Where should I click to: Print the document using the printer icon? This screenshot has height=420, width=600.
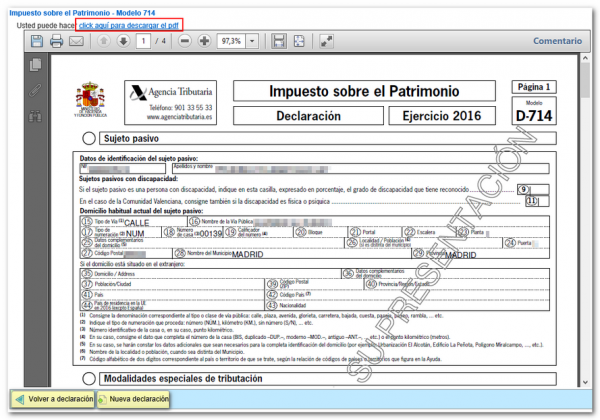pyautogui.click(x=57, y=41)
